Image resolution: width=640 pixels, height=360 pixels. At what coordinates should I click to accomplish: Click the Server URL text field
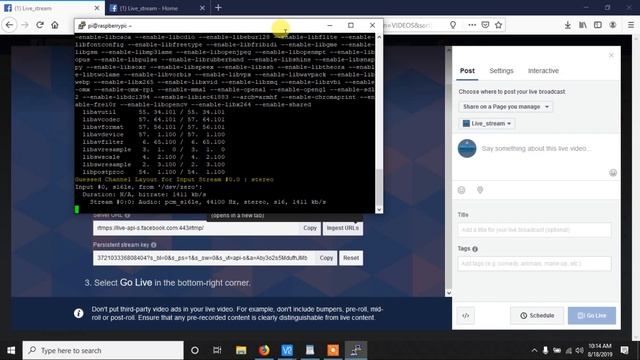196,228
